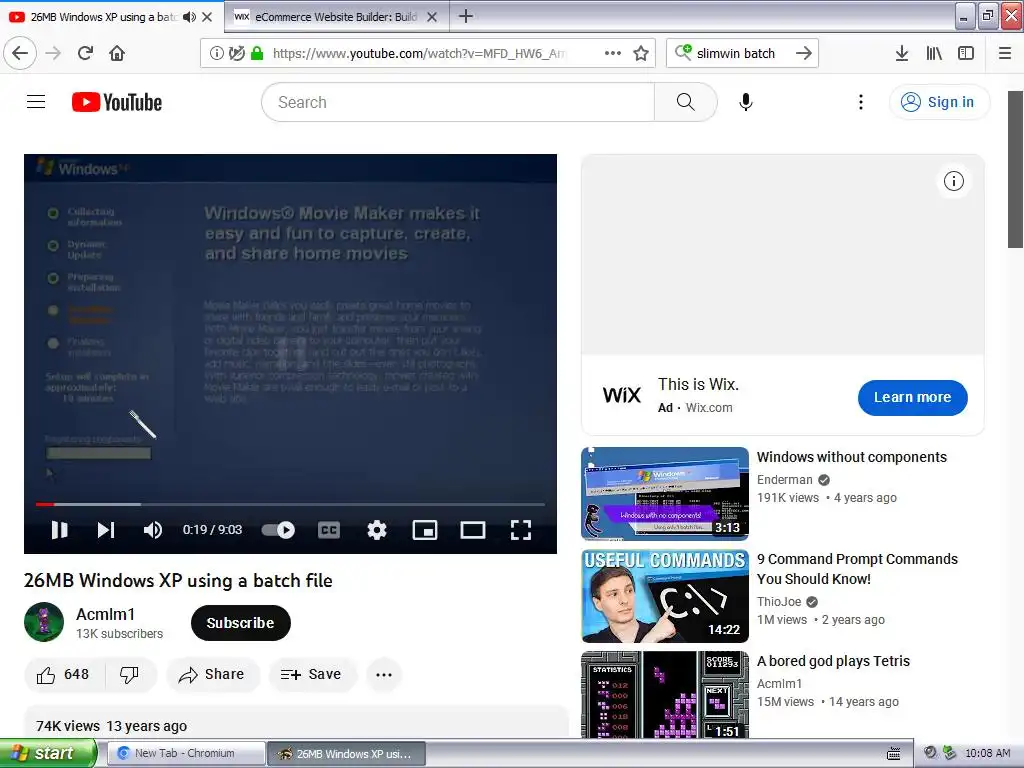
Task: Switch to theater mode
Action: 473,530
